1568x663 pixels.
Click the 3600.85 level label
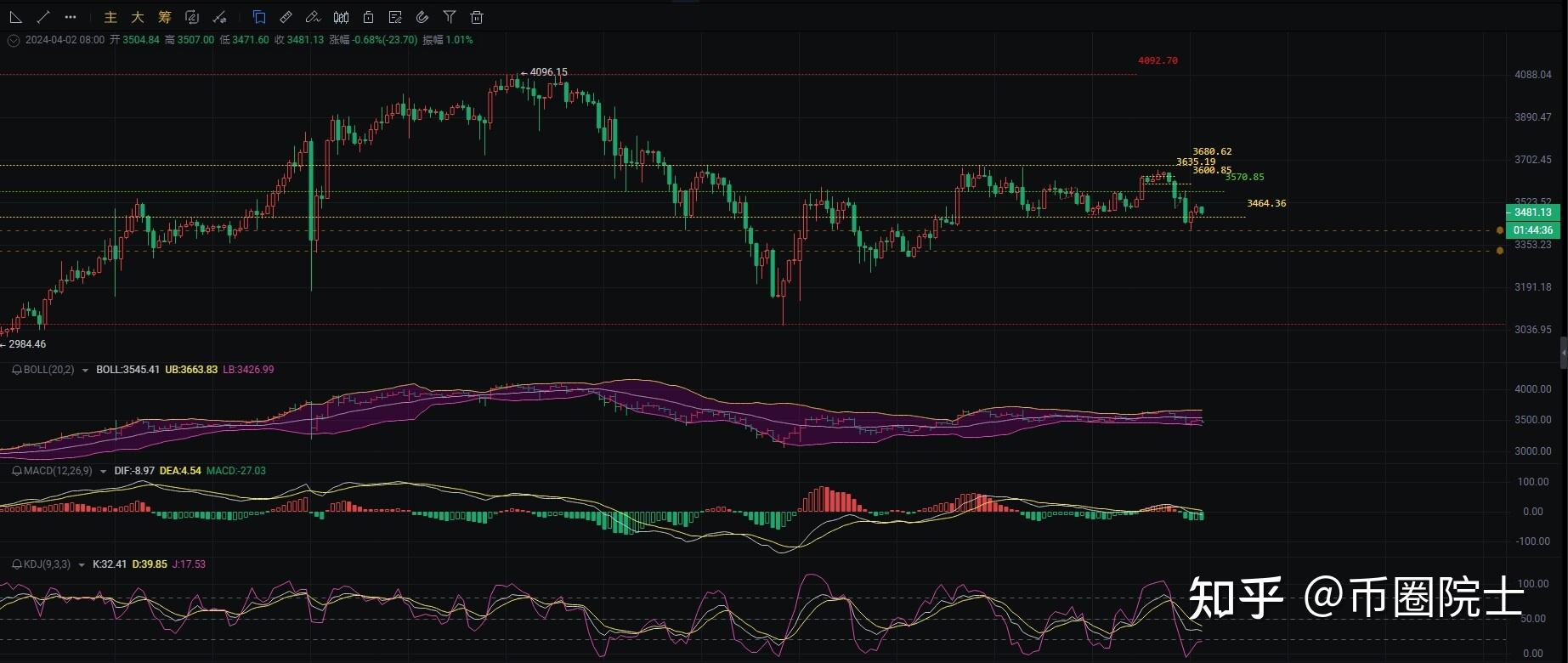[1212, 170]
